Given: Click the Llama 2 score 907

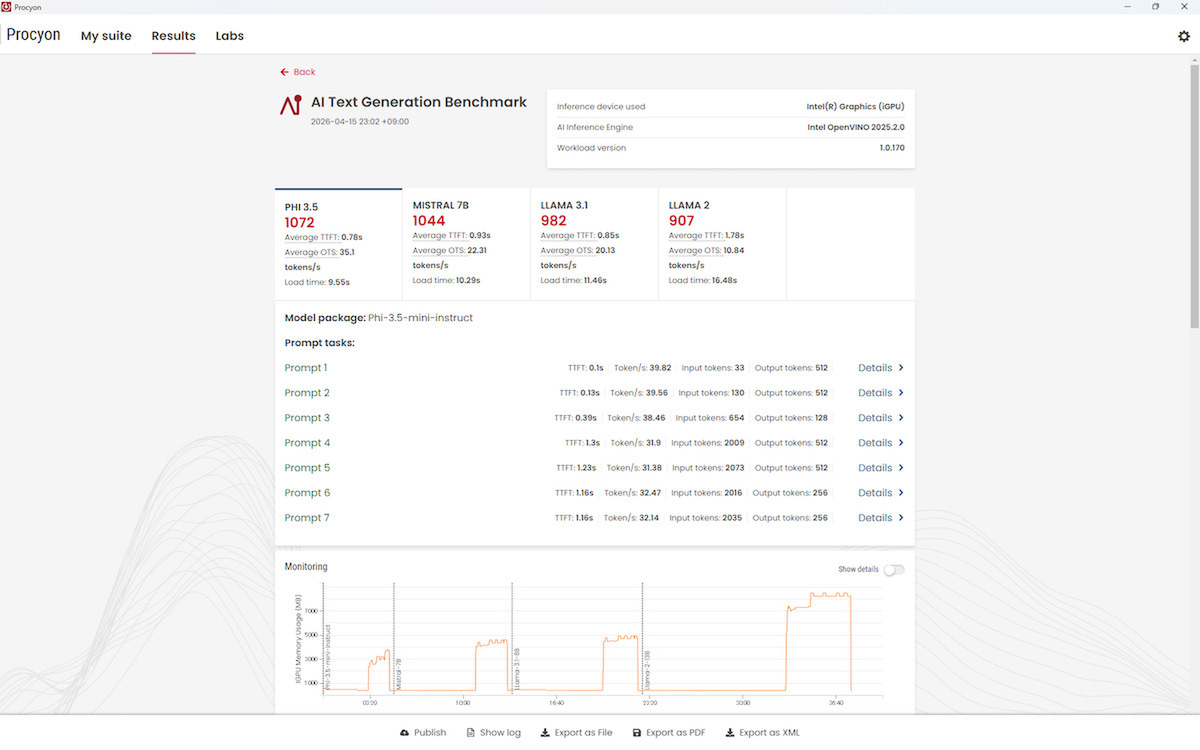Looking at the screenshot, I should (x=682, y=220).
